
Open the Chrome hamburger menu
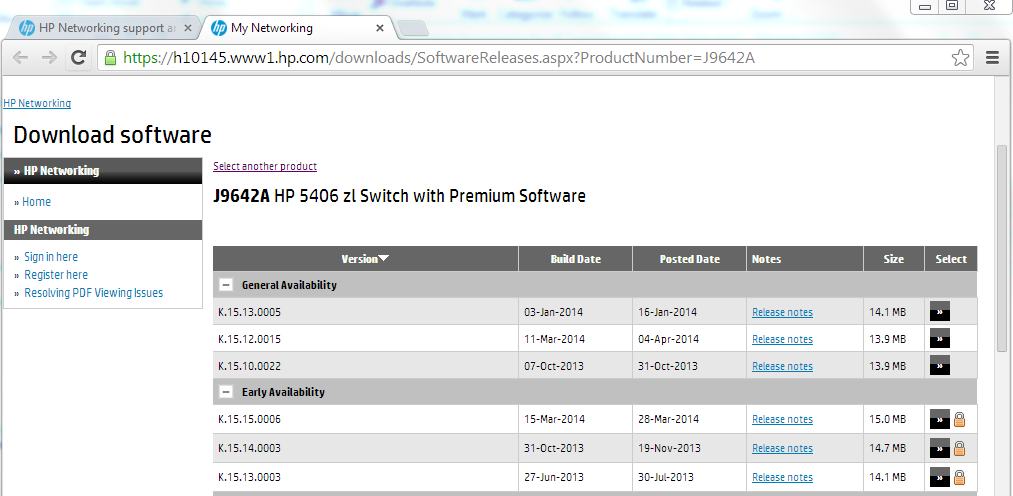[992, 58]
